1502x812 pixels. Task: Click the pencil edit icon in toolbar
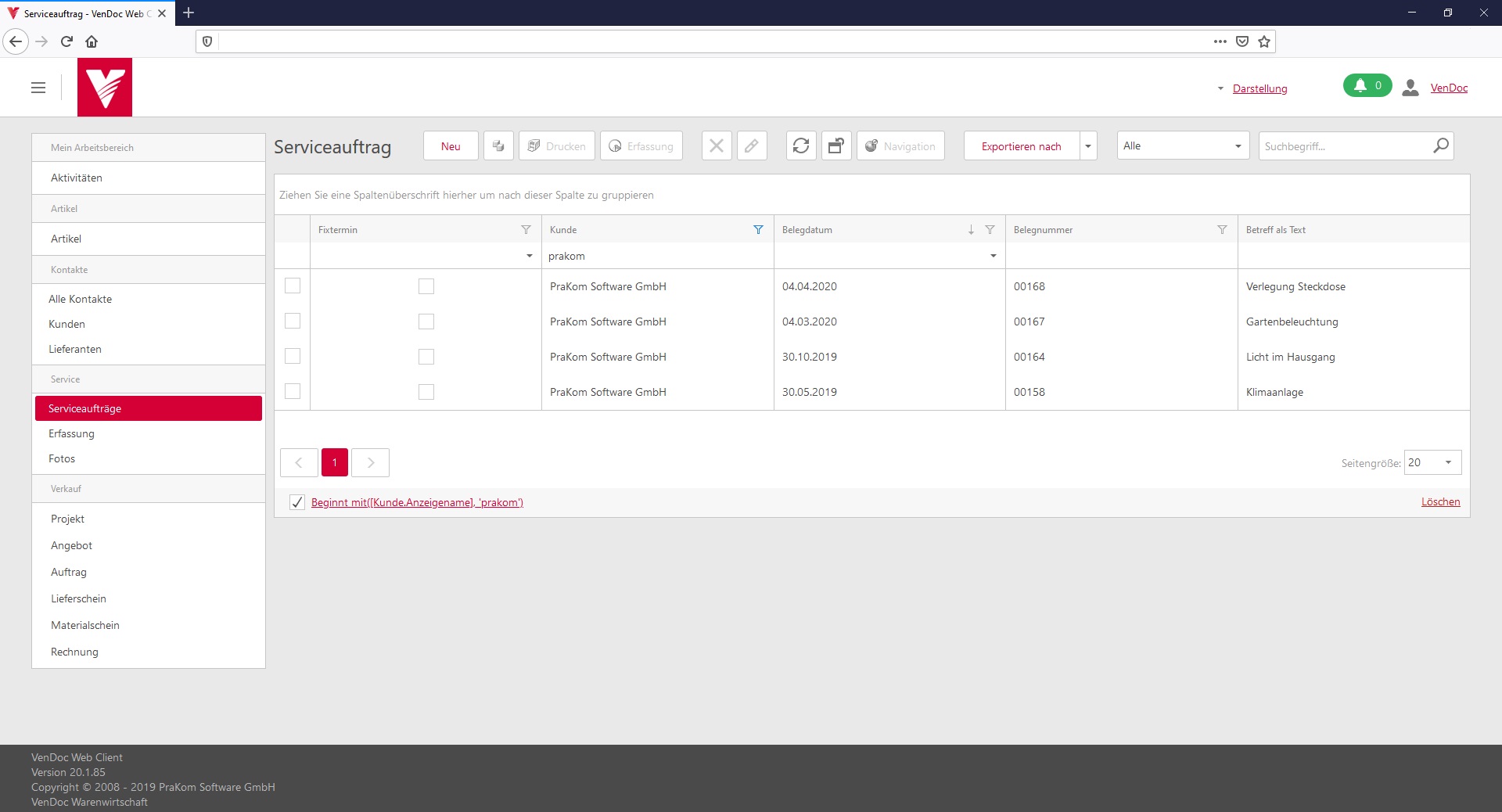click(751, 146)
